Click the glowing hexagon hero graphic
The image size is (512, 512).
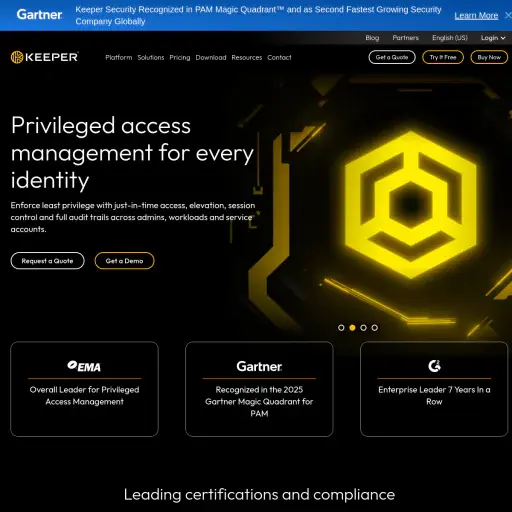click(x=411, y=205)
